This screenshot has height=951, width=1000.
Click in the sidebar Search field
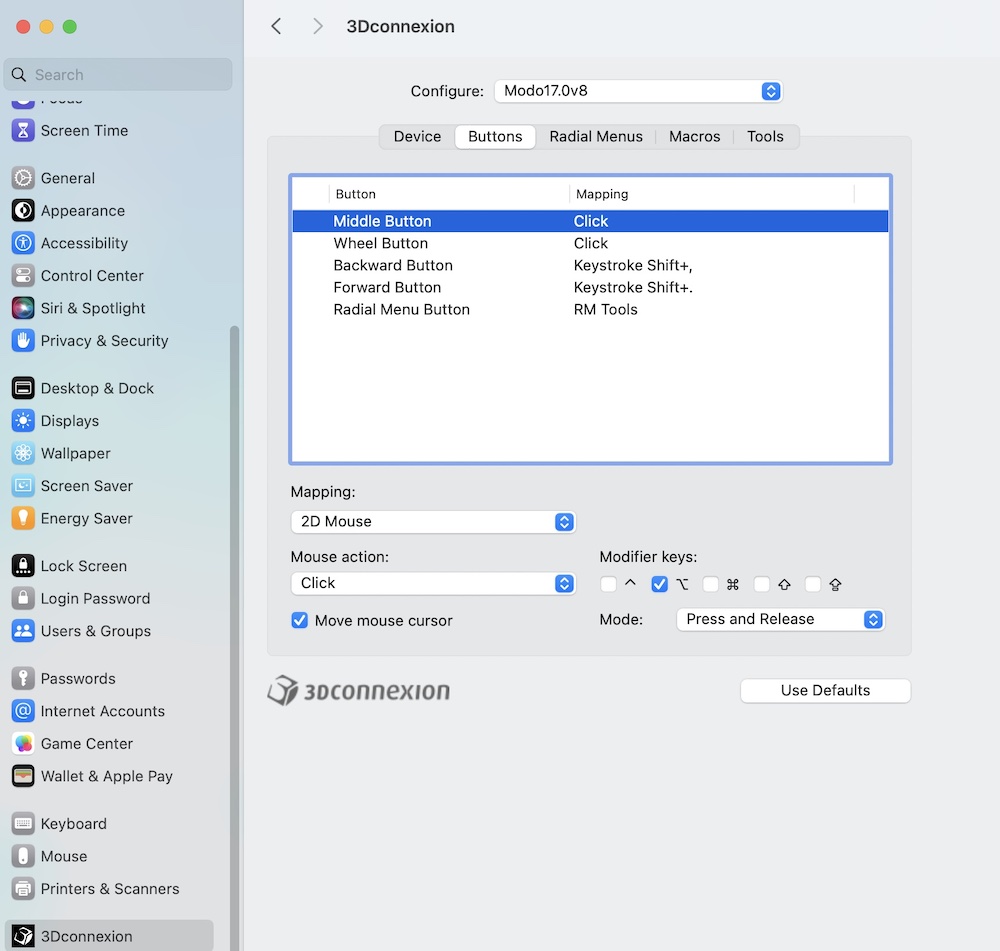[119, 75]
